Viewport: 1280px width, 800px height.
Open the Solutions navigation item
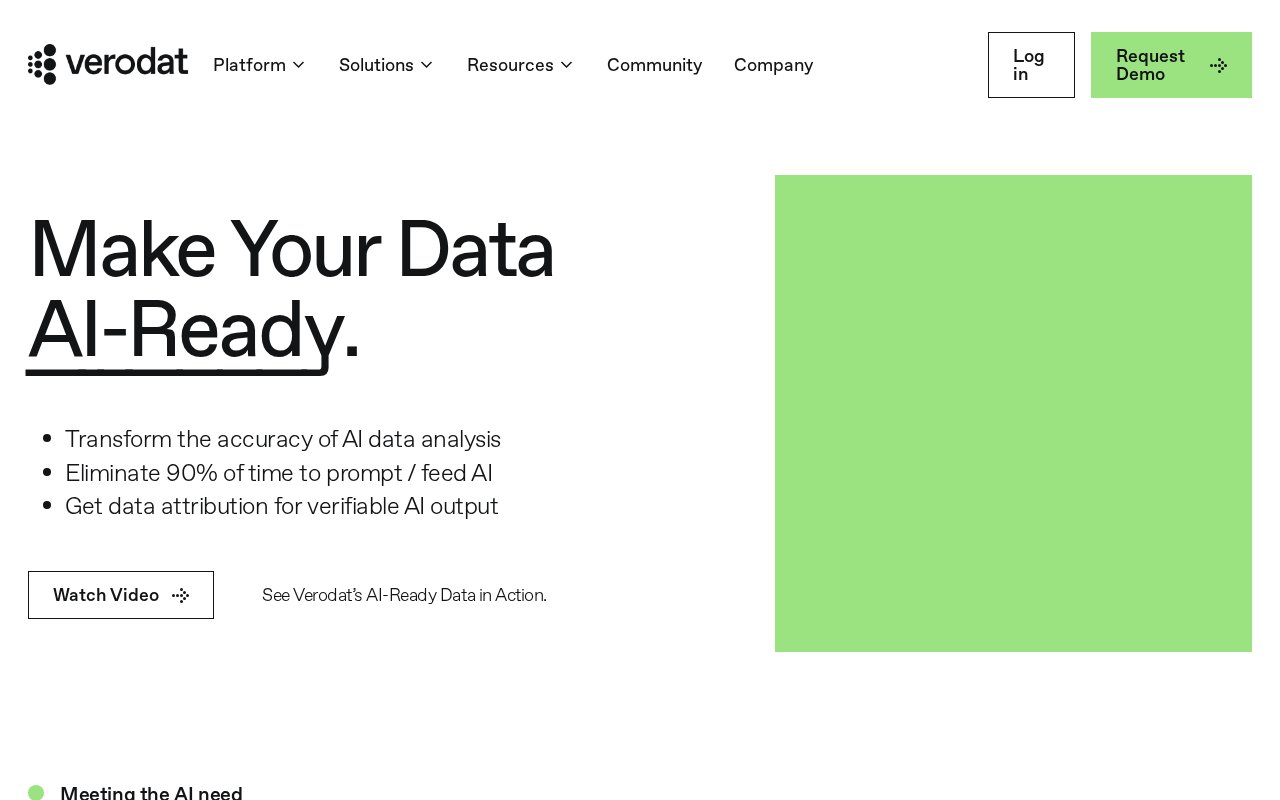click(386, 65)
